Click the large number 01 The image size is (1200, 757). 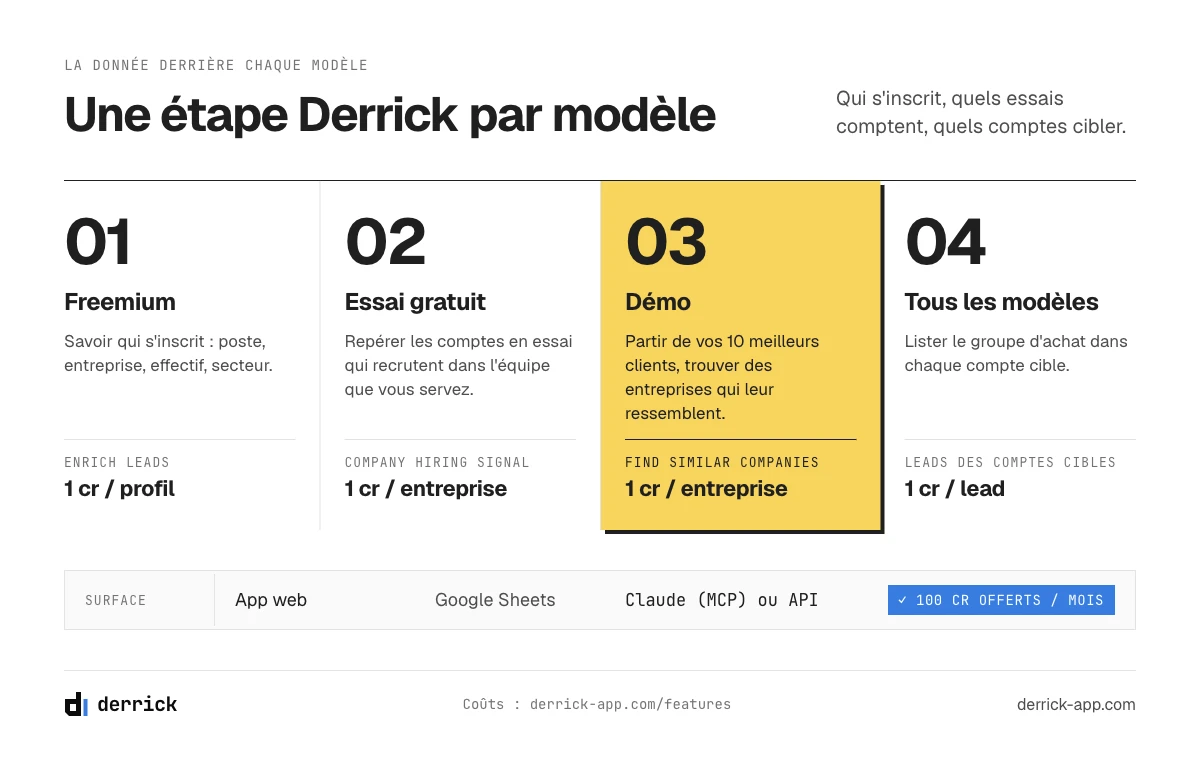click(98, 242)
